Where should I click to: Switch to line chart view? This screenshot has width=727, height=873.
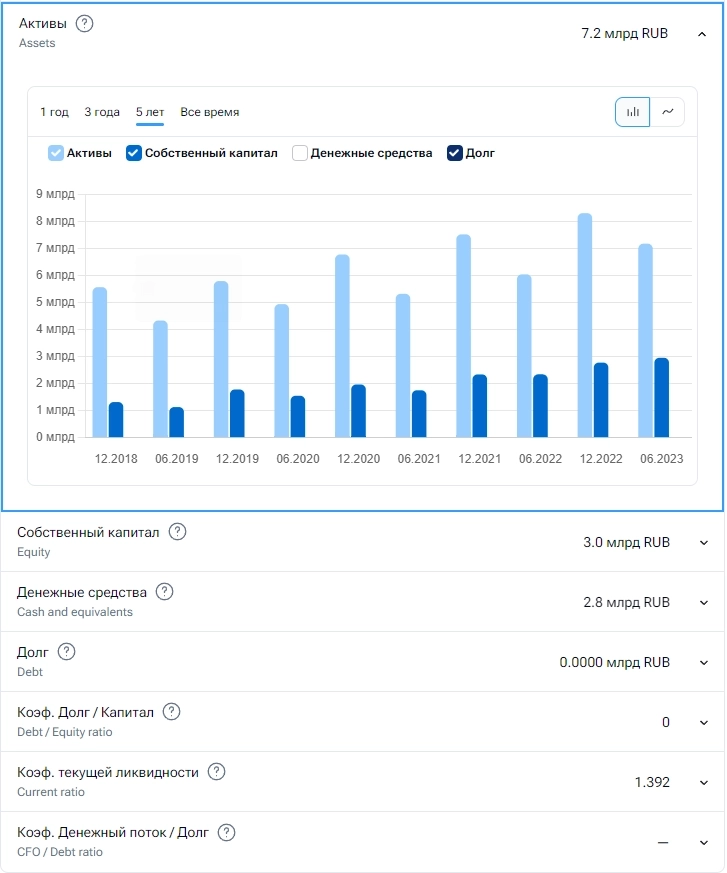668,112
